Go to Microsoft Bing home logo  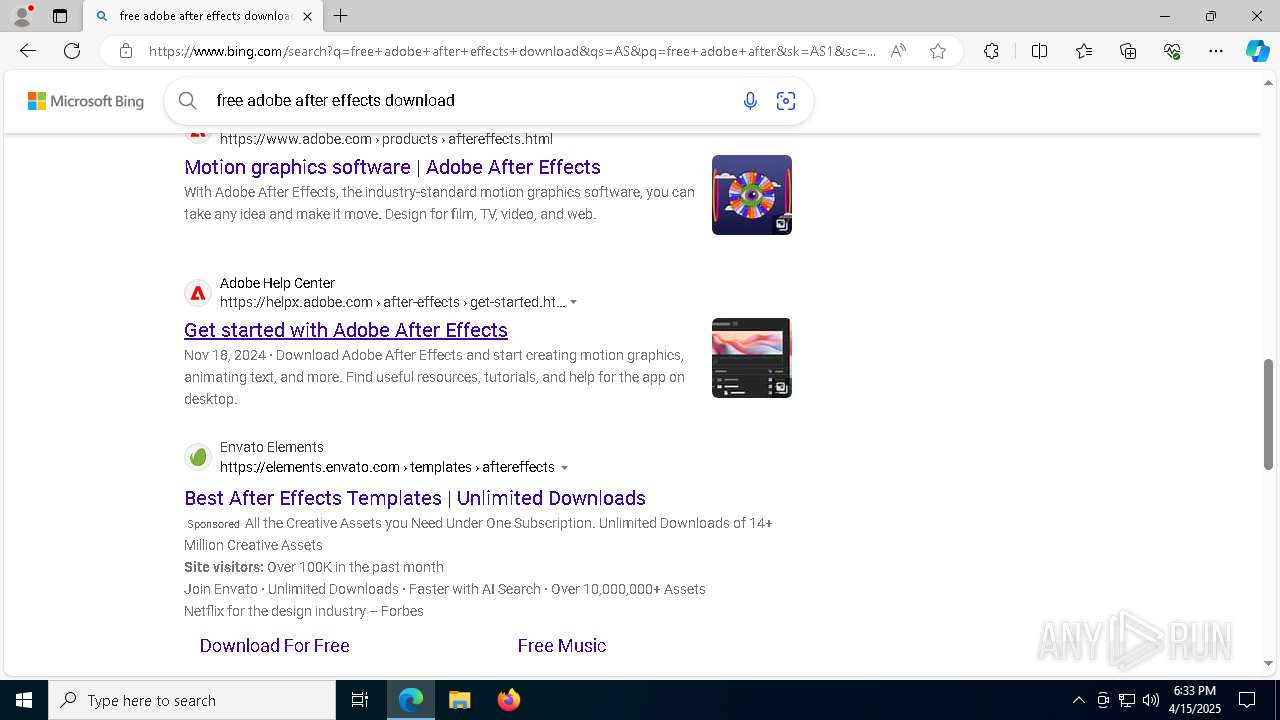[86, 101]
